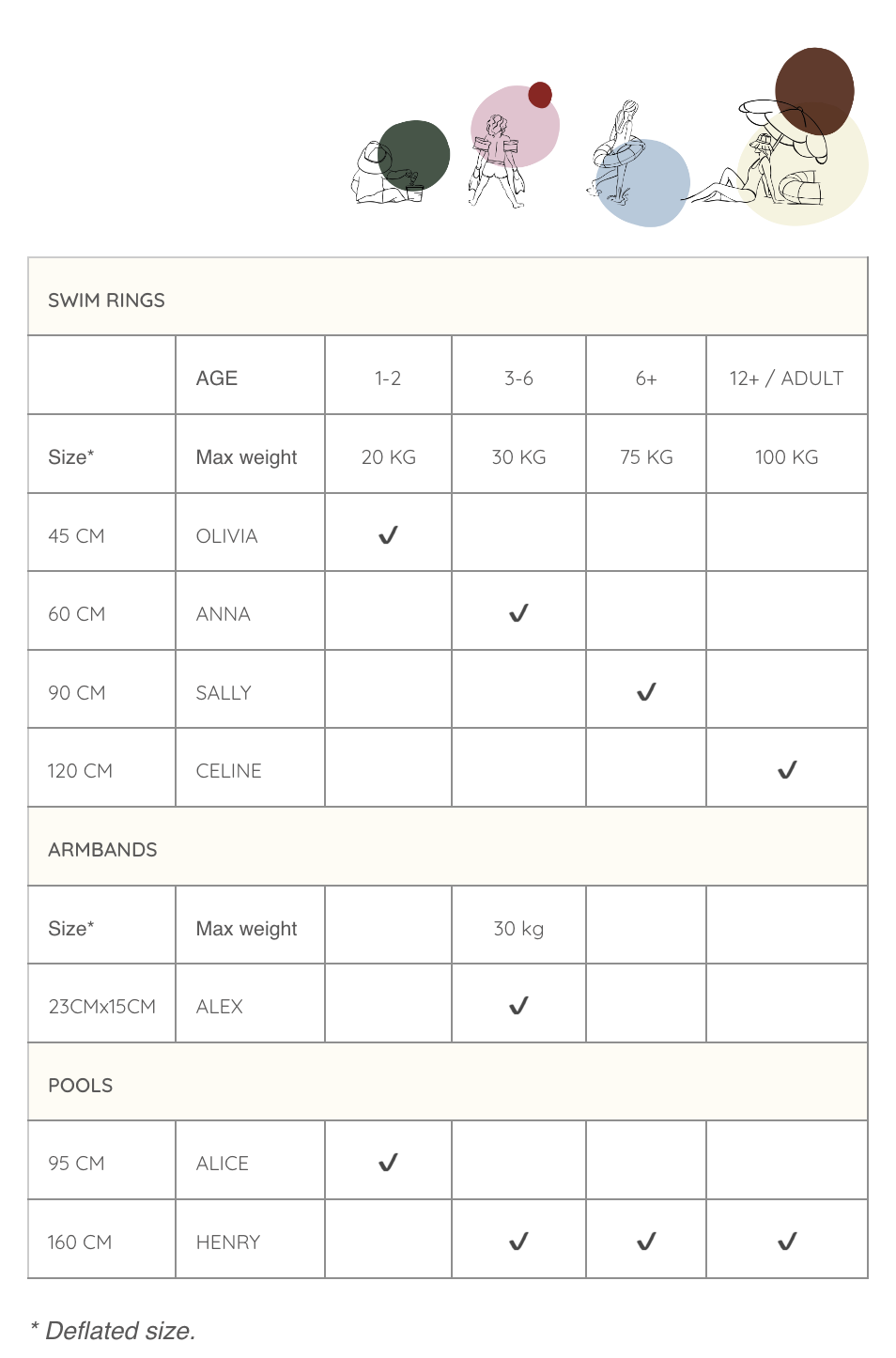Click the HENRY checkmark under 12+ / ADULT
This screenshot has height=1358, width=896.
tap(787, 1242)
